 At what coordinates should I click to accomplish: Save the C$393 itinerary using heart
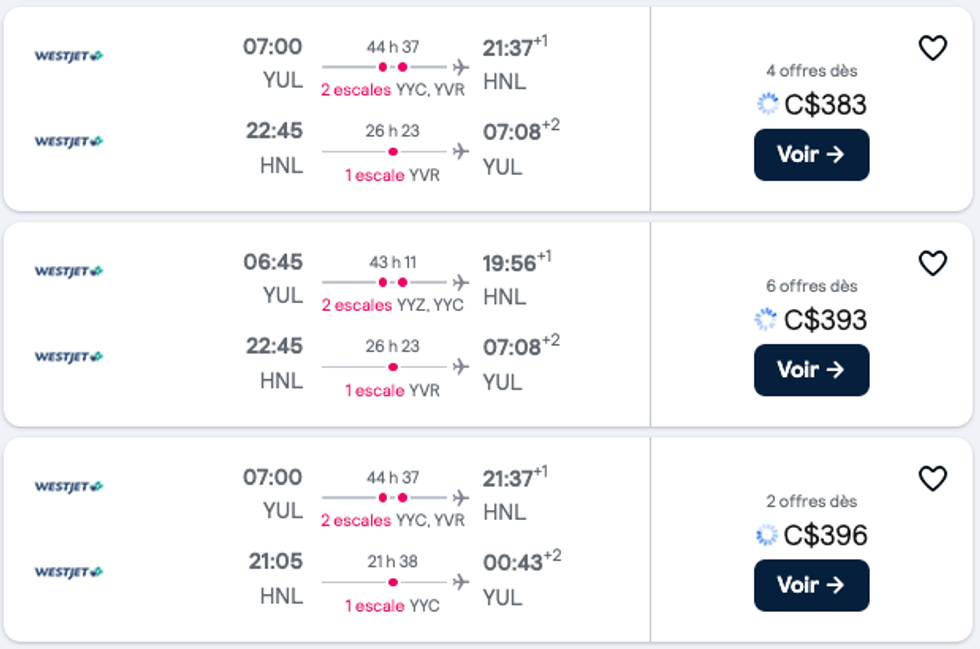click(x=932, y=263)
